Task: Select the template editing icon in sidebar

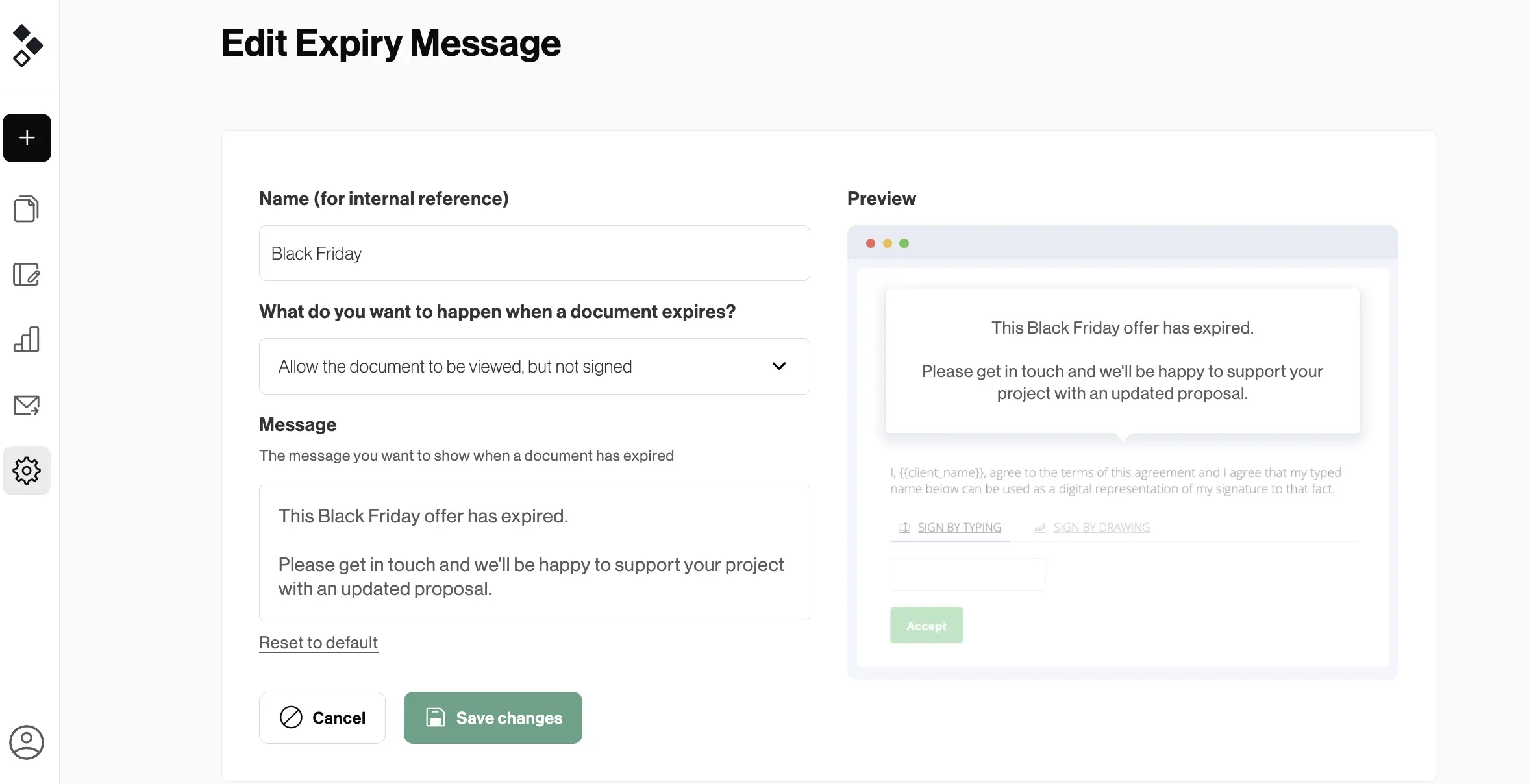Action: pyautogui.click(x=27, y=275)
